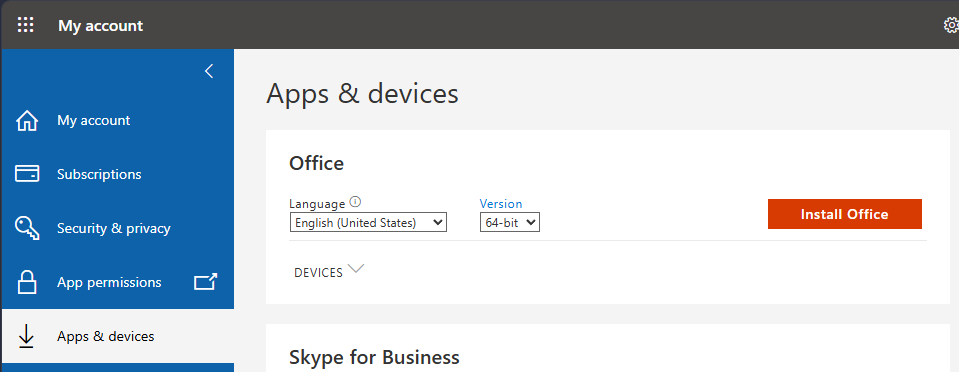Collapse the sidebar with the chevron arrow

tap(209, 71)
